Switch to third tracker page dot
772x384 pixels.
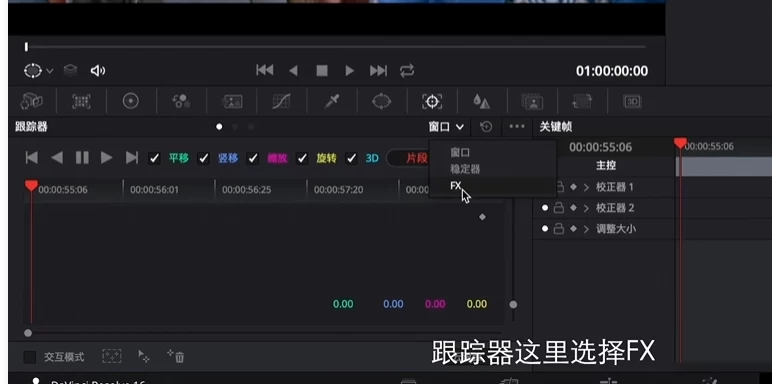coord(251,127)
